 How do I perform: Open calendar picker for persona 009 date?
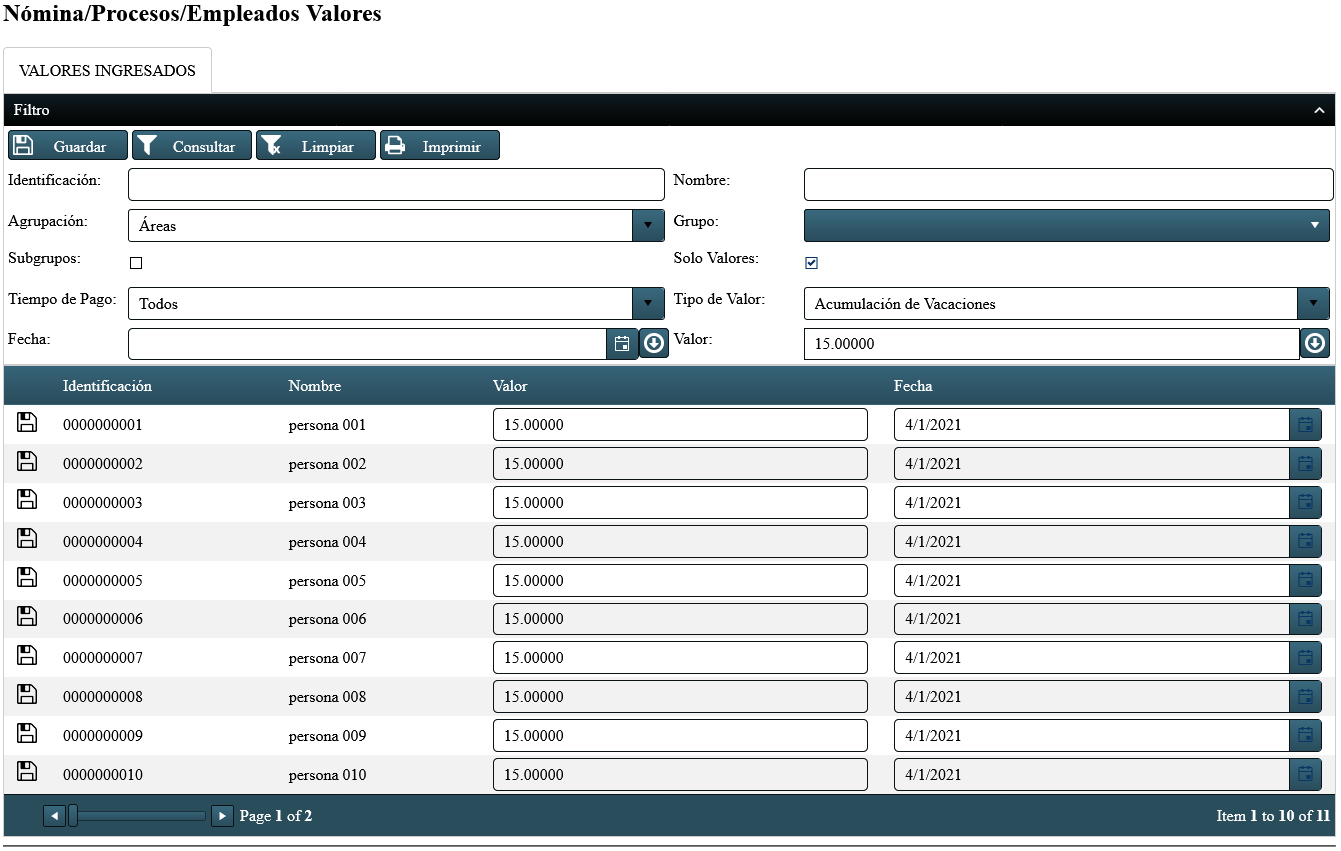click(x=1305, y=736)
